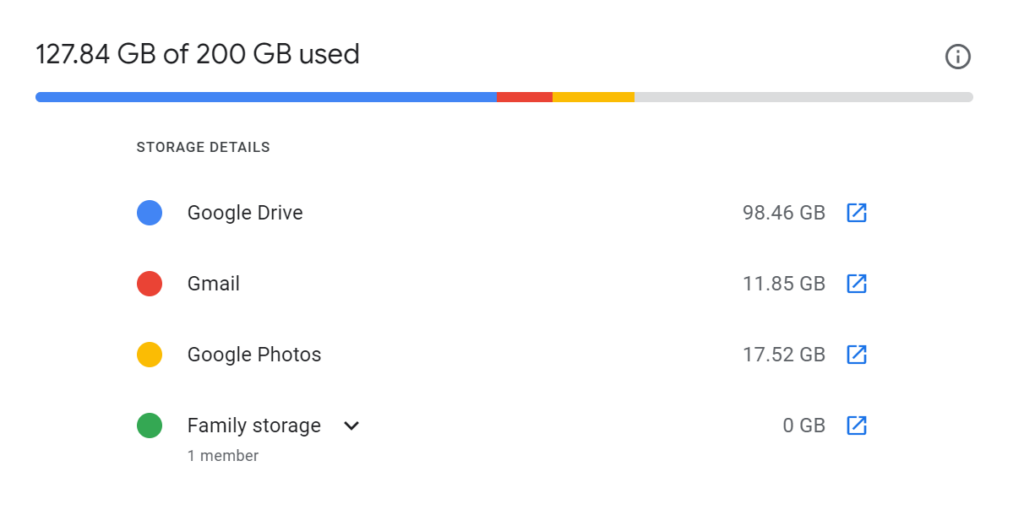Click the blue segment of storage bar
Image resolution: width=1024 pixels, height=515 pixels.
coord(266,97)
